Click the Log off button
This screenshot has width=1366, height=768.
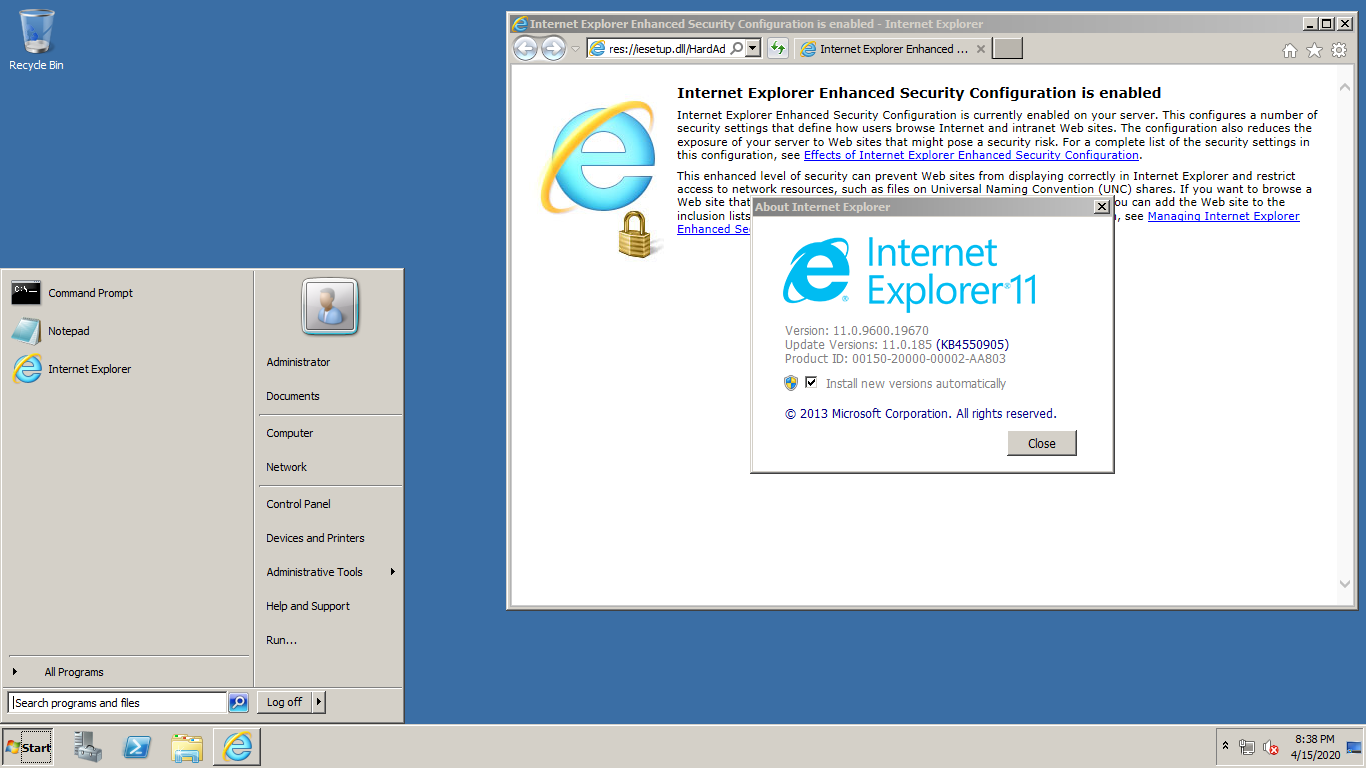(x=285, y=702)
